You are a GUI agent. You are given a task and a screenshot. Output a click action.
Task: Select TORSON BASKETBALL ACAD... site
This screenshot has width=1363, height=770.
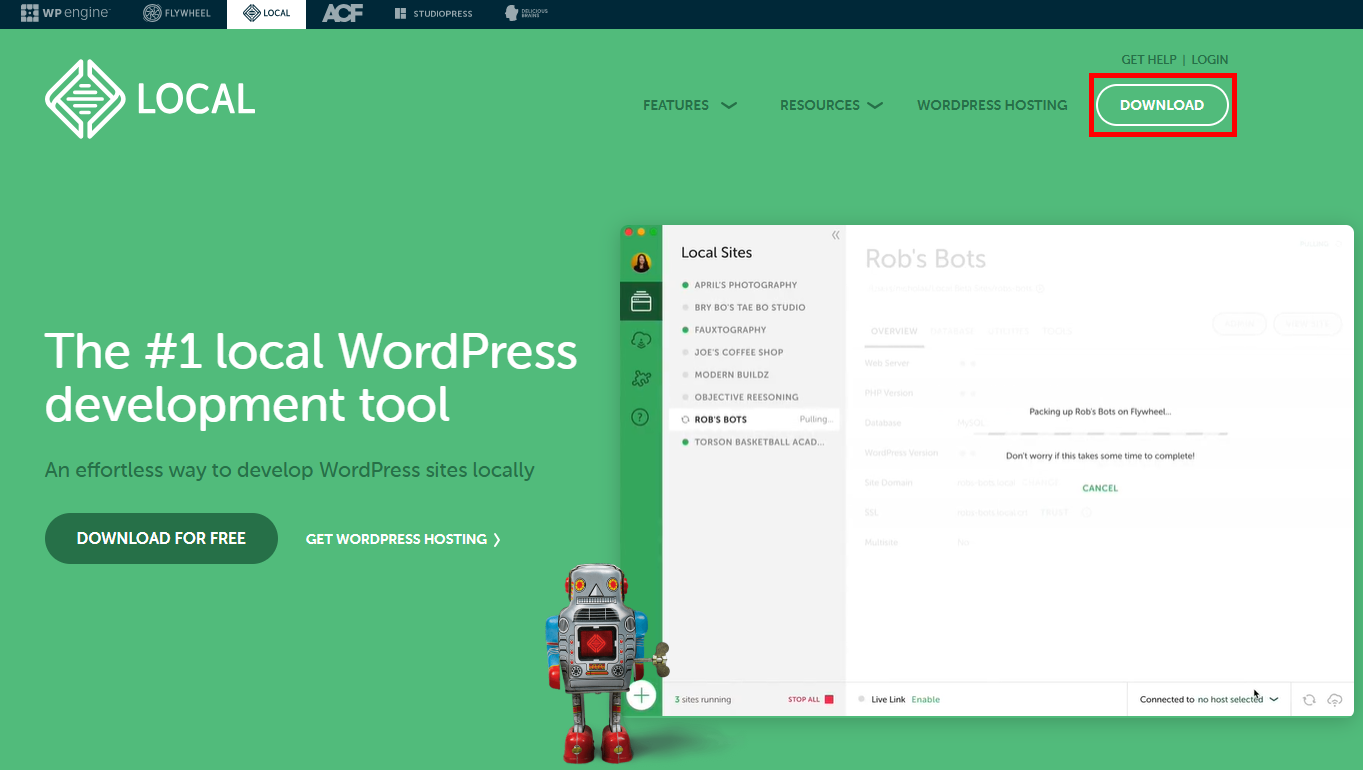click(x=754, y=442)
